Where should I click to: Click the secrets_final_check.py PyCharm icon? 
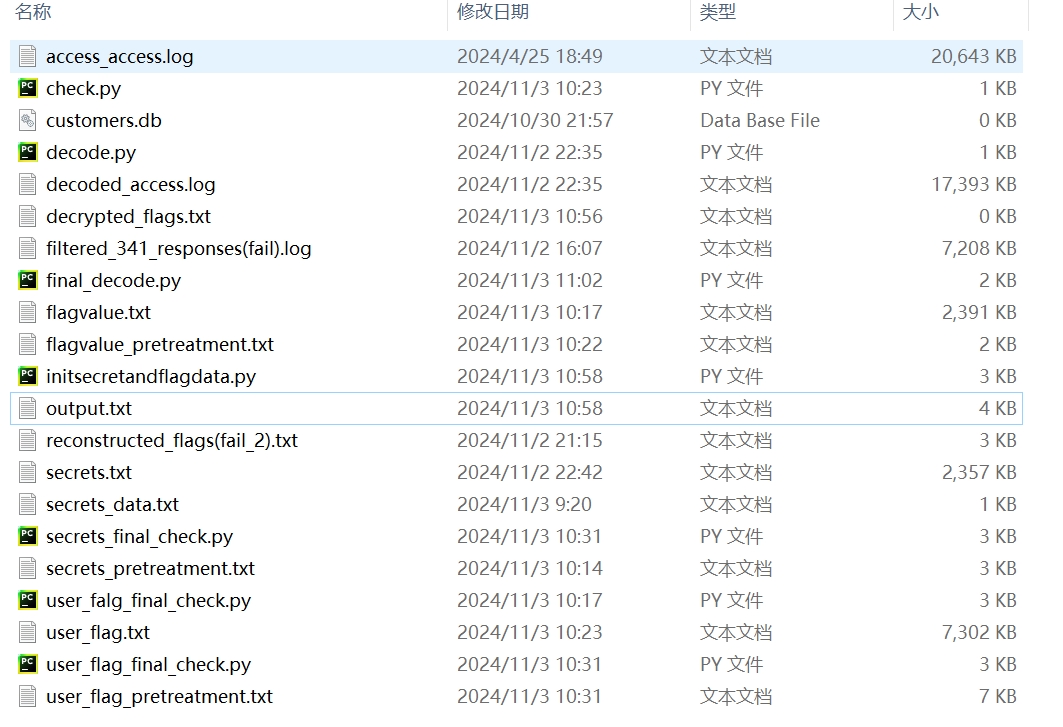pyautogui.click(x=27, y=536)
